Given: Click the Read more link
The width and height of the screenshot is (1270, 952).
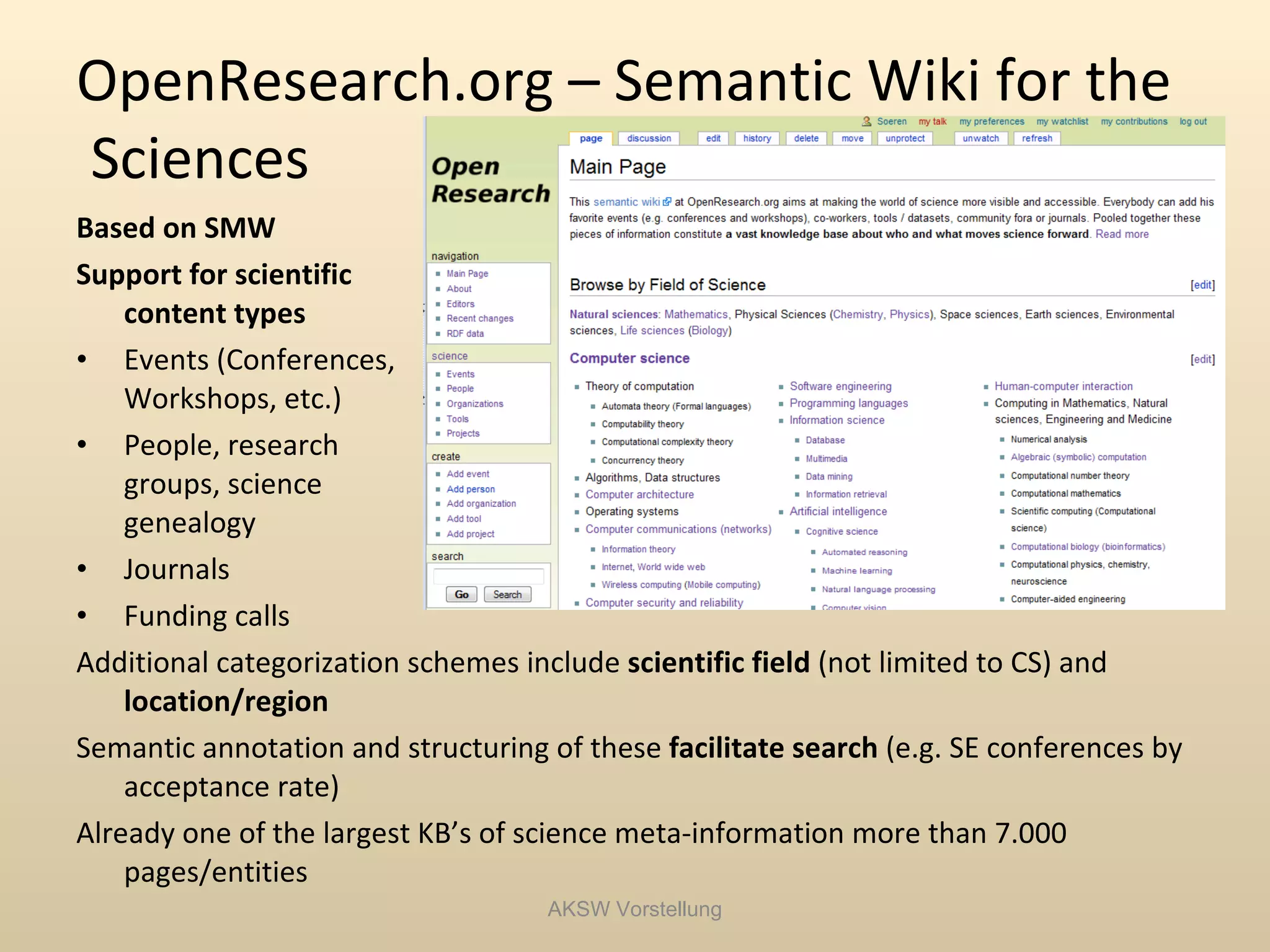Looking at the screenshot, I should pyautogui.click(x=1122, y=234).
